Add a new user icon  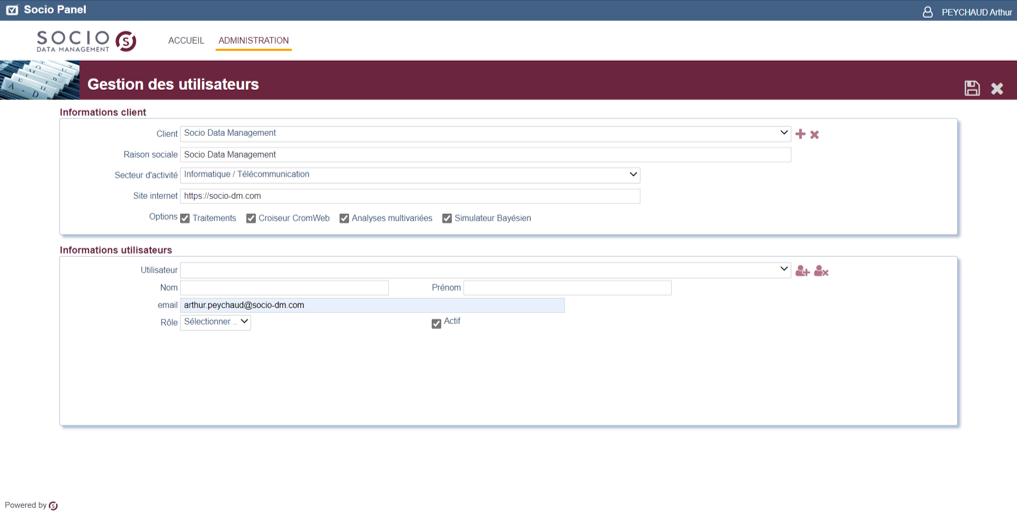(802, 271)
